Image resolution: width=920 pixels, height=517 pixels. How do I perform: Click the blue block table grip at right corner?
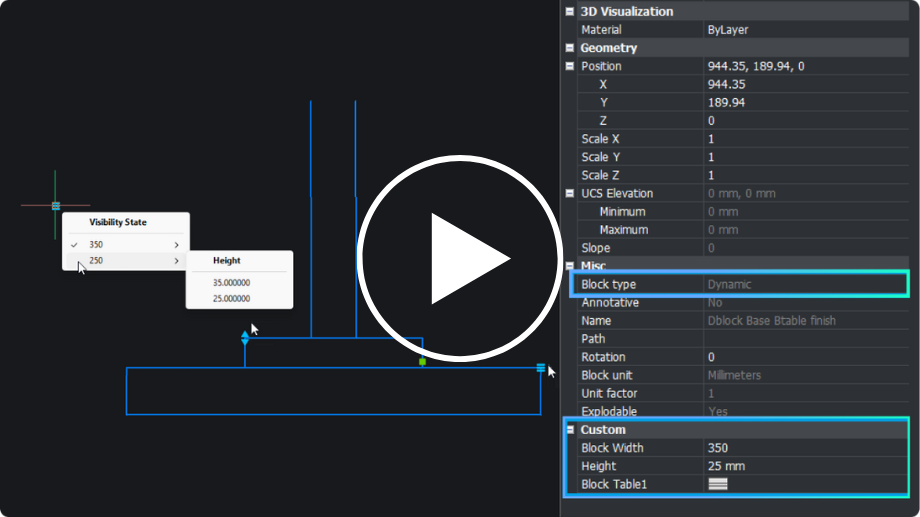click(540, 368)
